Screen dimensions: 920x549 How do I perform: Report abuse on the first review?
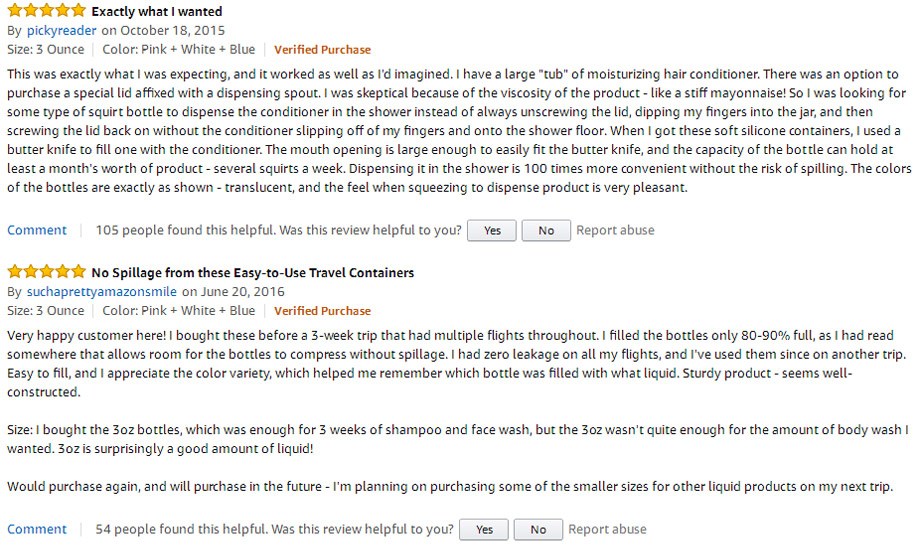click(x=615, y=230)
